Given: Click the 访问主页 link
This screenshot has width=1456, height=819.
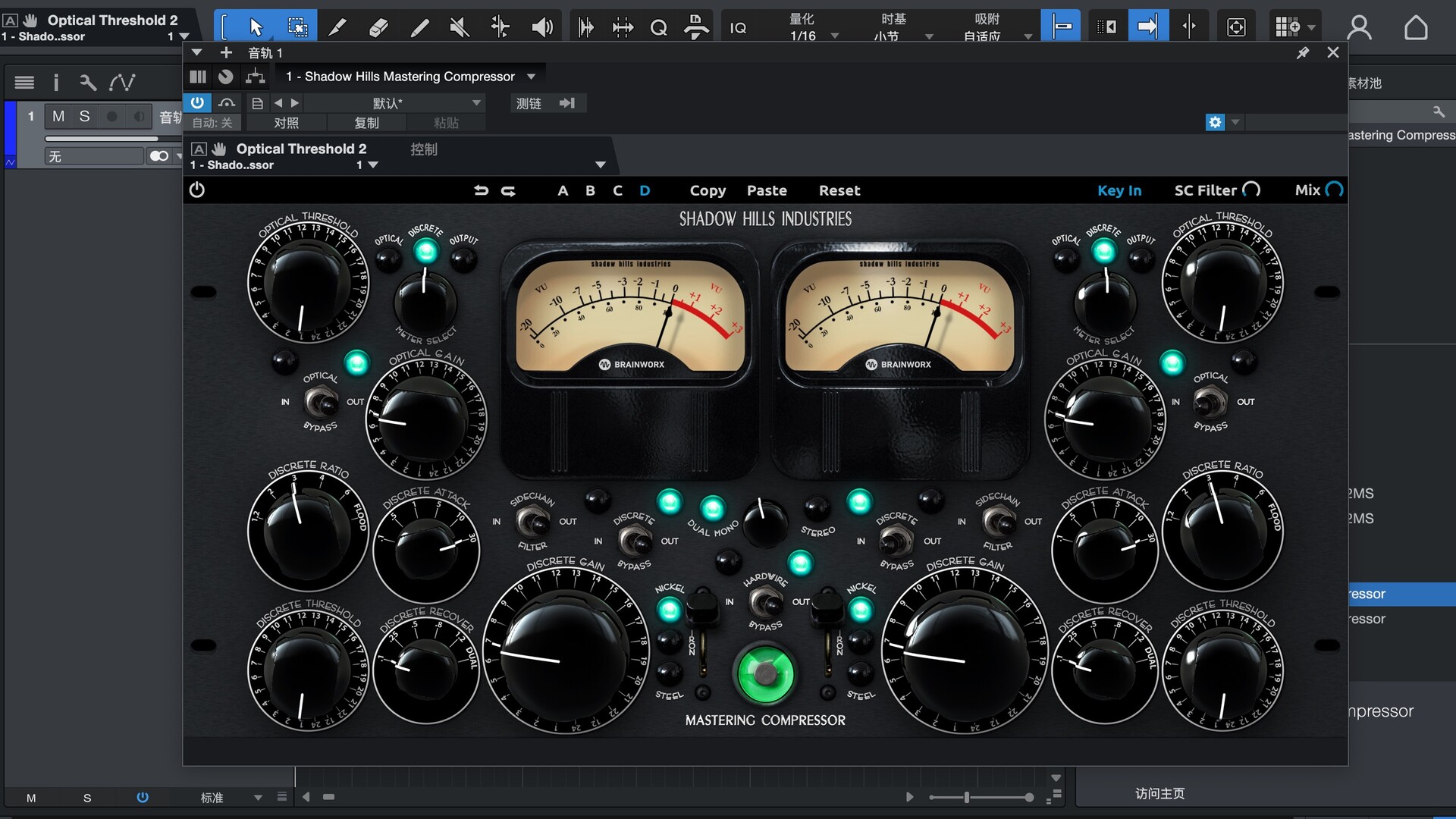Looking at the screenshot, I should click(x=1159, y=793).
